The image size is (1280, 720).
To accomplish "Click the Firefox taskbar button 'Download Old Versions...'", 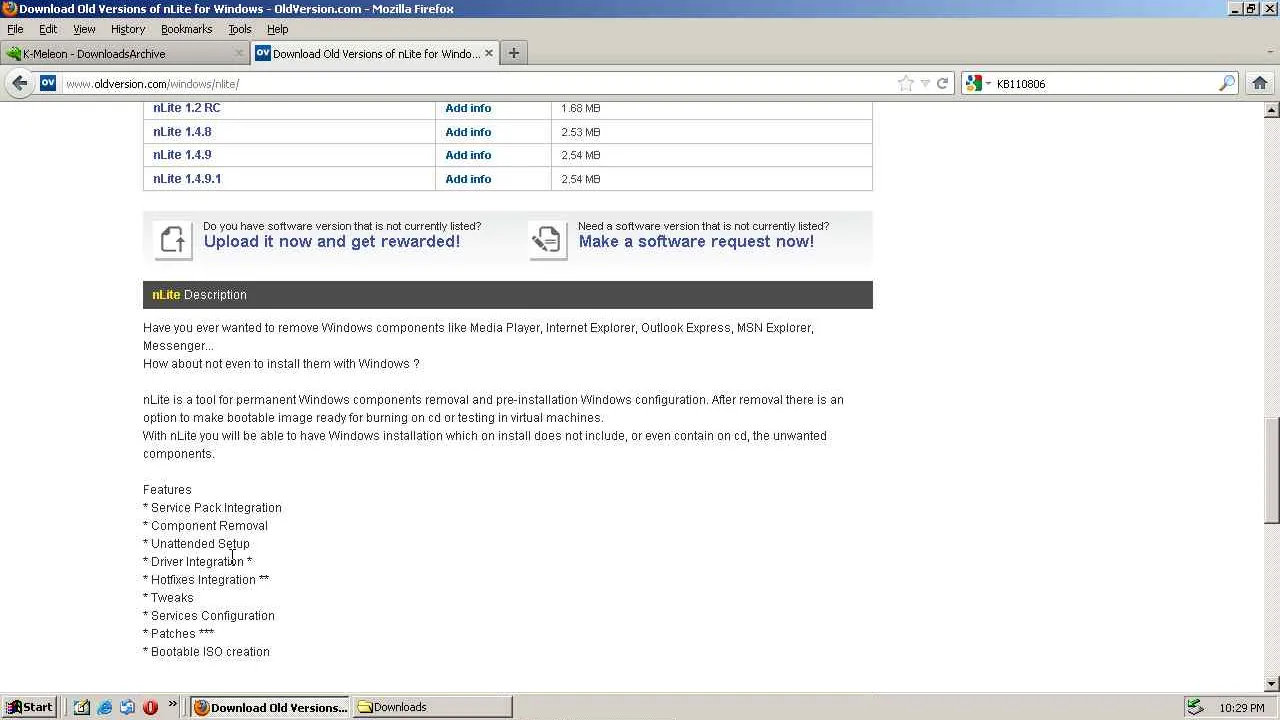I will pos(269,707).
